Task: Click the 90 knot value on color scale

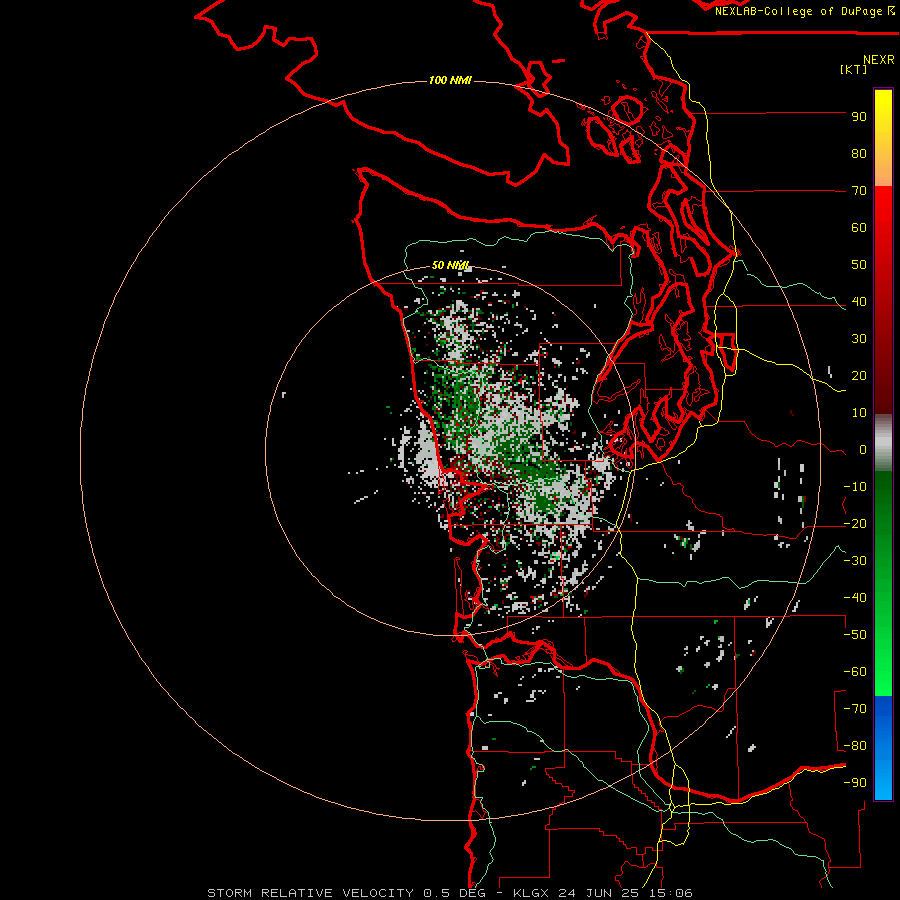Action: [x=859, y=117]
